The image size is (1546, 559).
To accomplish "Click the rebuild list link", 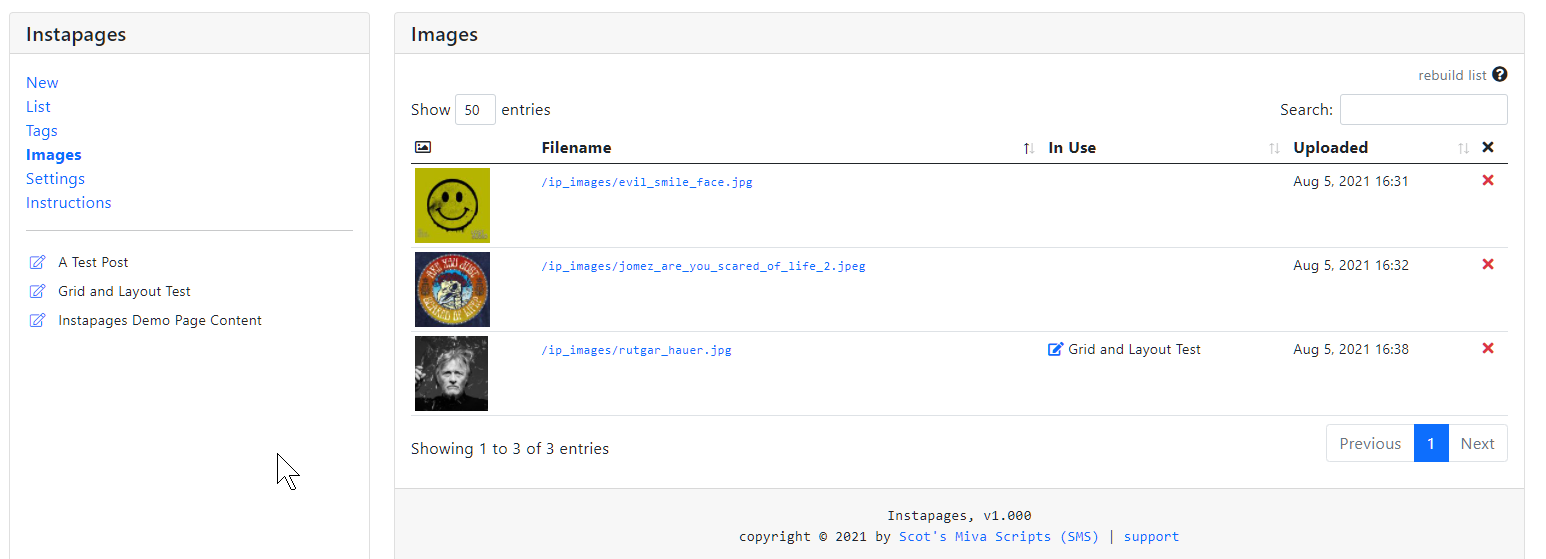I will pyautogui.click(x=1452, y=75).
